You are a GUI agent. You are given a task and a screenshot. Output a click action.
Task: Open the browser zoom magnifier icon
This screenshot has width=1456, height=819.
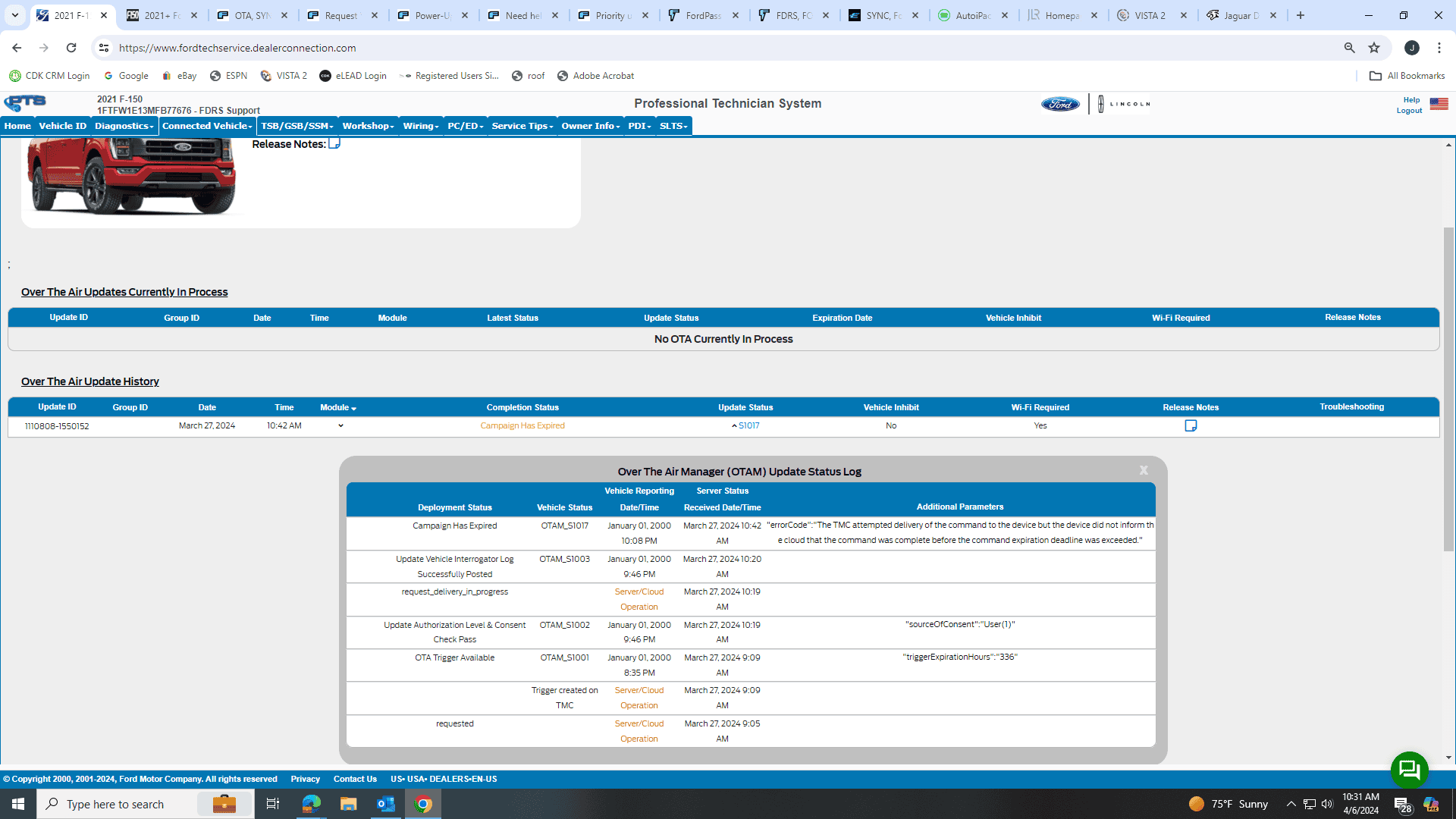[1349, 48]
